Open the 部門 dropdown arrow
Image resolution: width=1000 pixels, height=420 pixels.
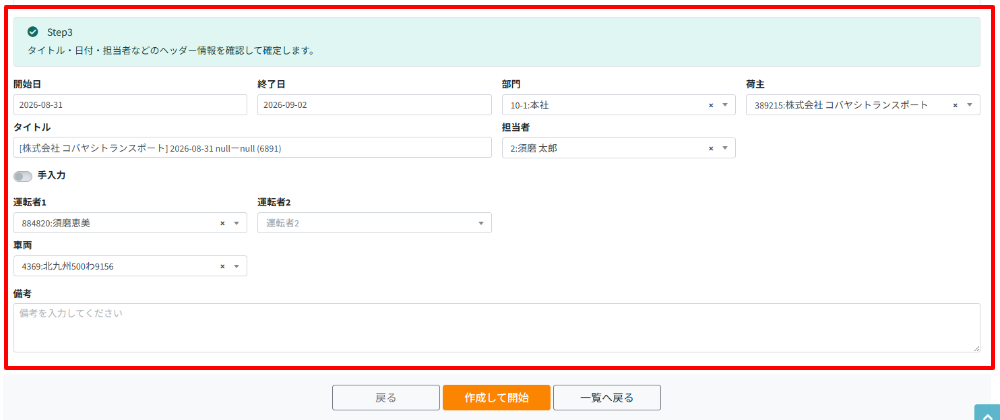(x=724, y=105)
